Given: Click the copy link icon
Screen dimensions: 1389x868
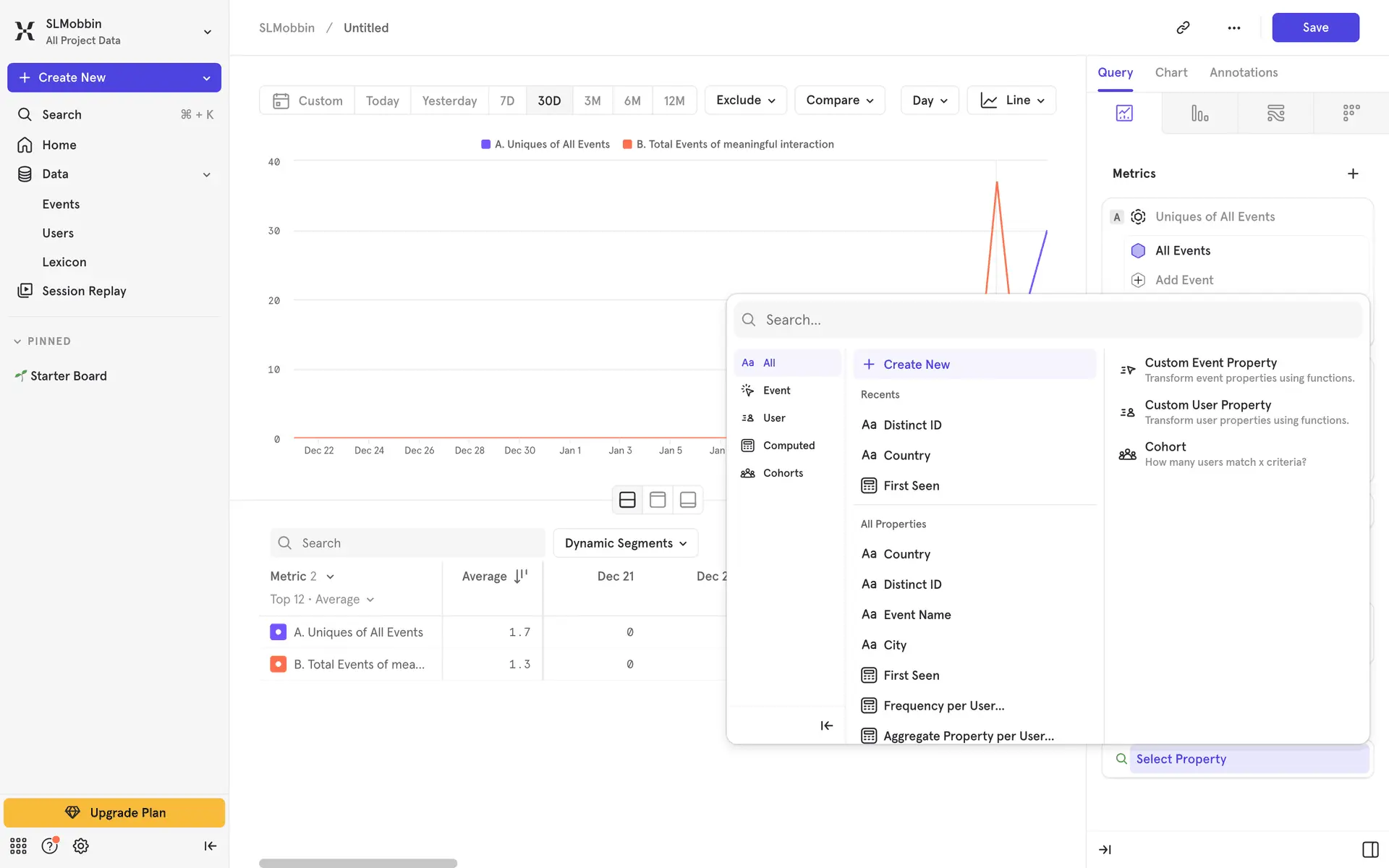Looking at the screenshot, I should [x=1183, y=27].
